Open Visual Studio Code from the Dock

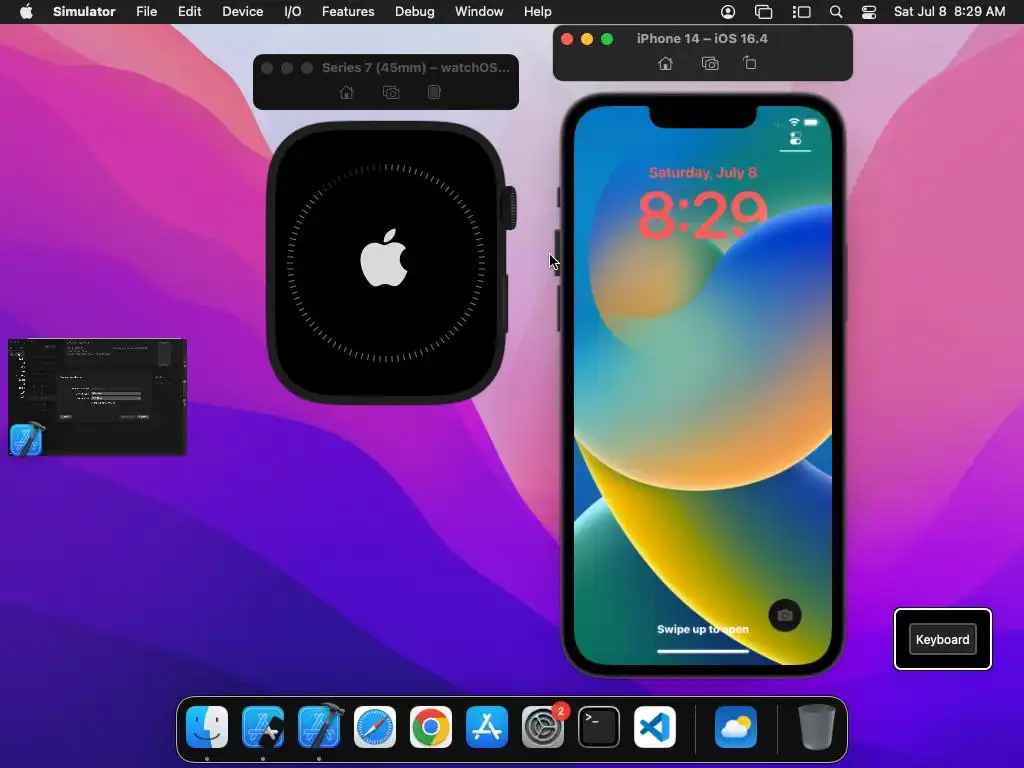[655, 726]
